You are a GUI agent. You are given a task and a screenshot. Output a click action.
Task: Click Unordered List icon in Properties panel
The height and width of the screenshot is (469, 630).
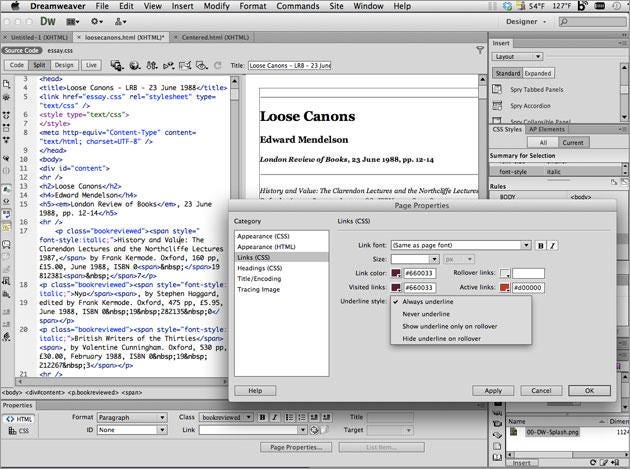(289, 418)
